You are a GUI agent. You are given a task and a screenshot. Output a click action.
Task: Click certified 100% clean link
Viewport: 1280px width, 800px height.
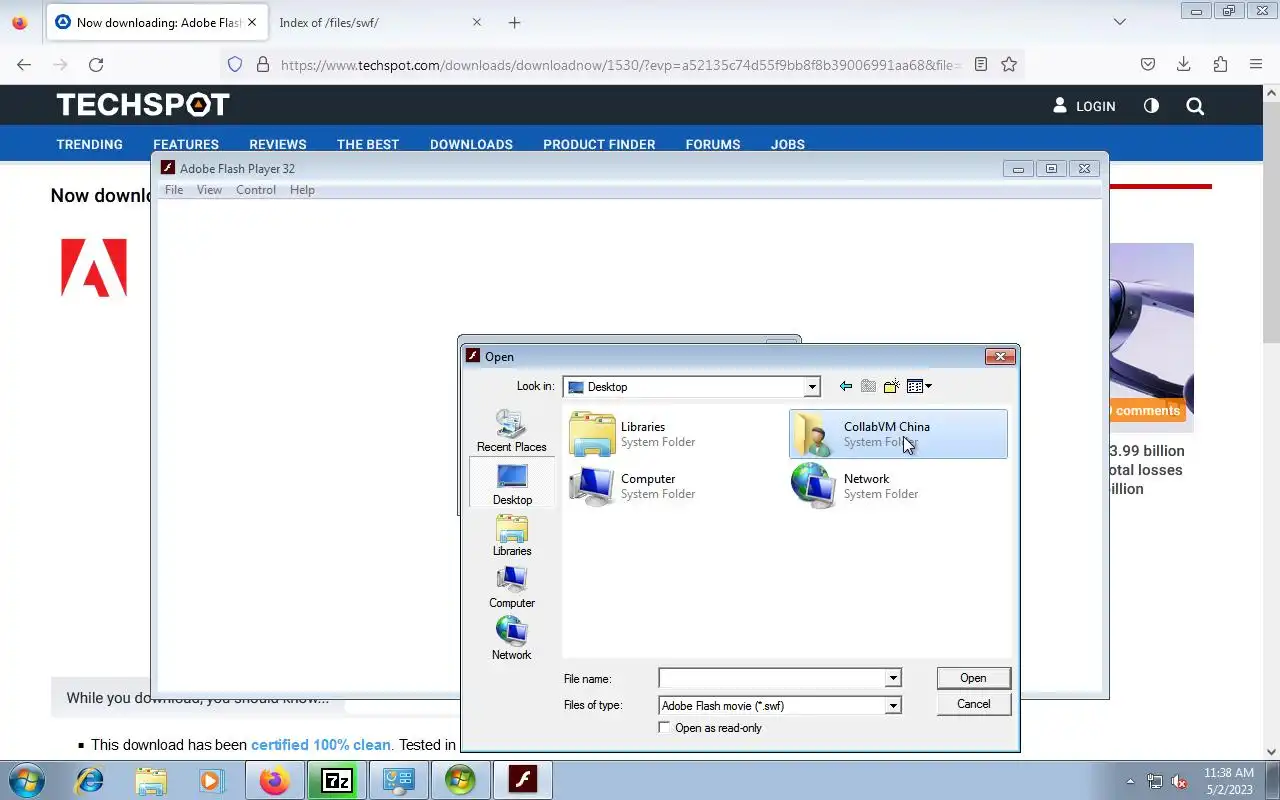pyautogui.click(x=321, y=745)
